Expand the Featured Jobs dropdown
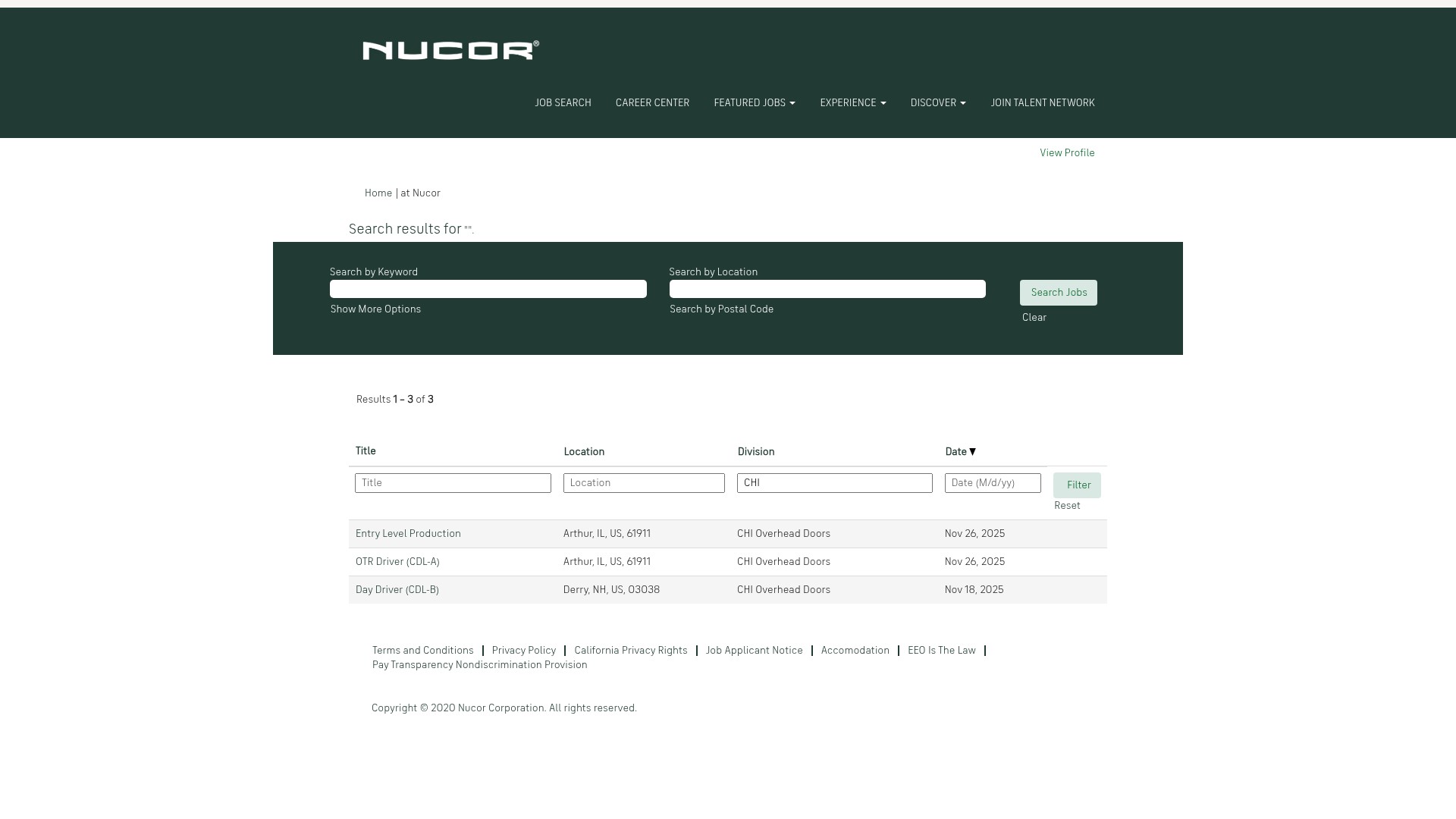Viewport: 1456px width, 819px height. (755, 103)
